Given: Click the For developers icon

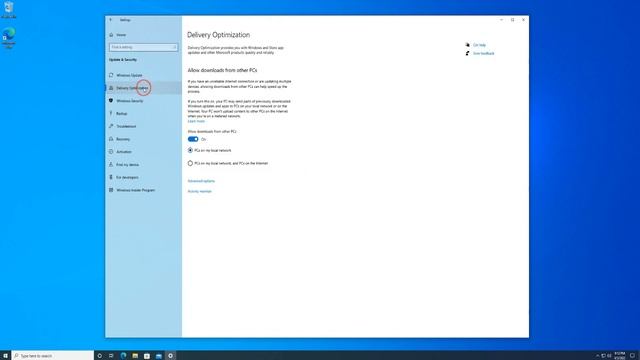Looking at the screenshot, I should (x=111, y=177).
